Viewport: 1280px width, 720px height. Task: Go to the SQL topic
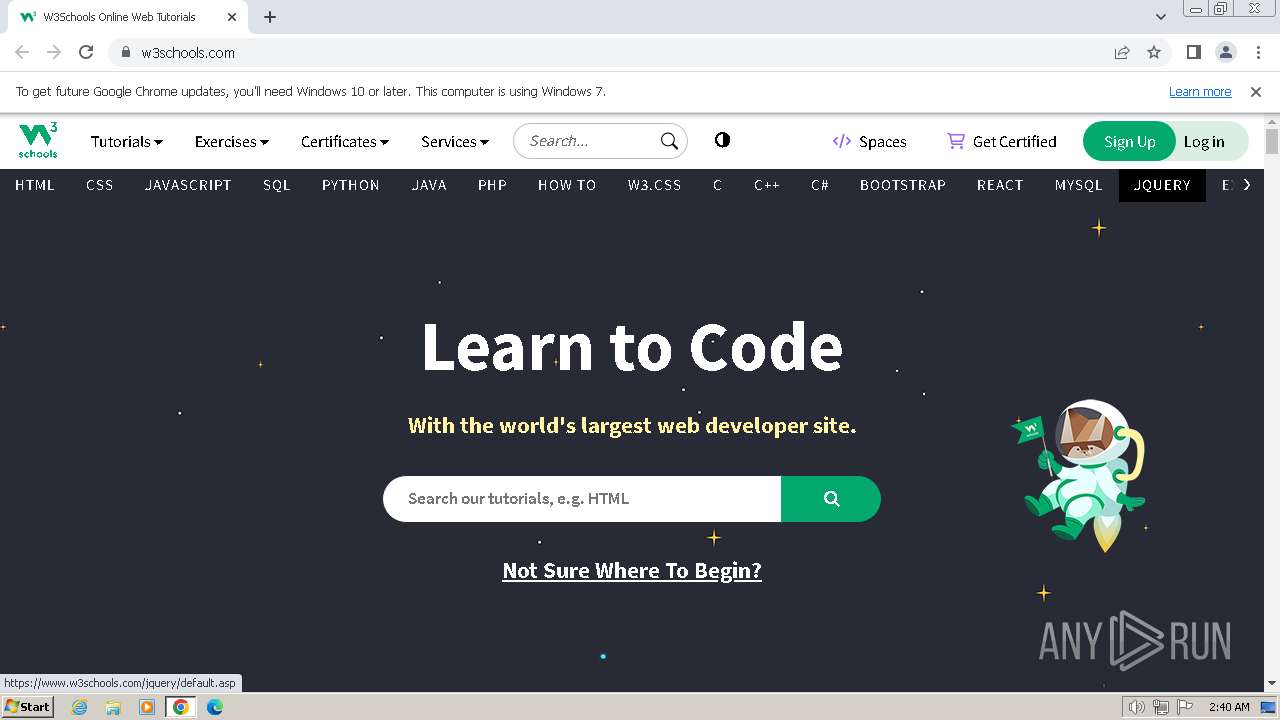coord(277,185)
